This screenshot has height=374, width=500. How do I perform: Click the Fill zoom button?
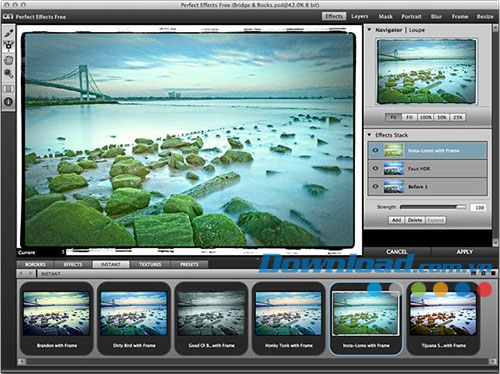click(x=409, y=117)
